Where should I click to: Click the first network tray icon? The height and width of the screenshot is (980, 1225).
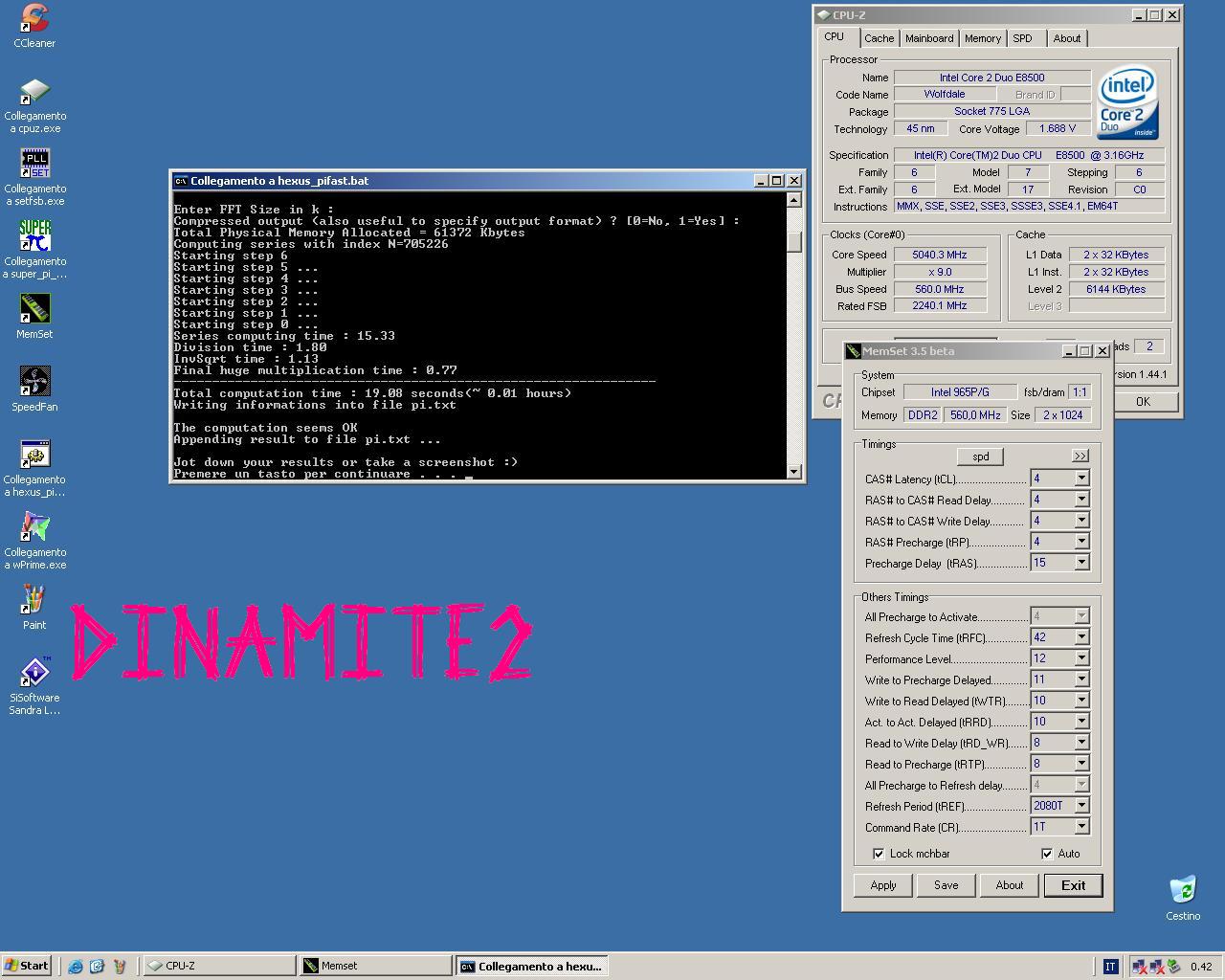click(x=1139, y=967)
